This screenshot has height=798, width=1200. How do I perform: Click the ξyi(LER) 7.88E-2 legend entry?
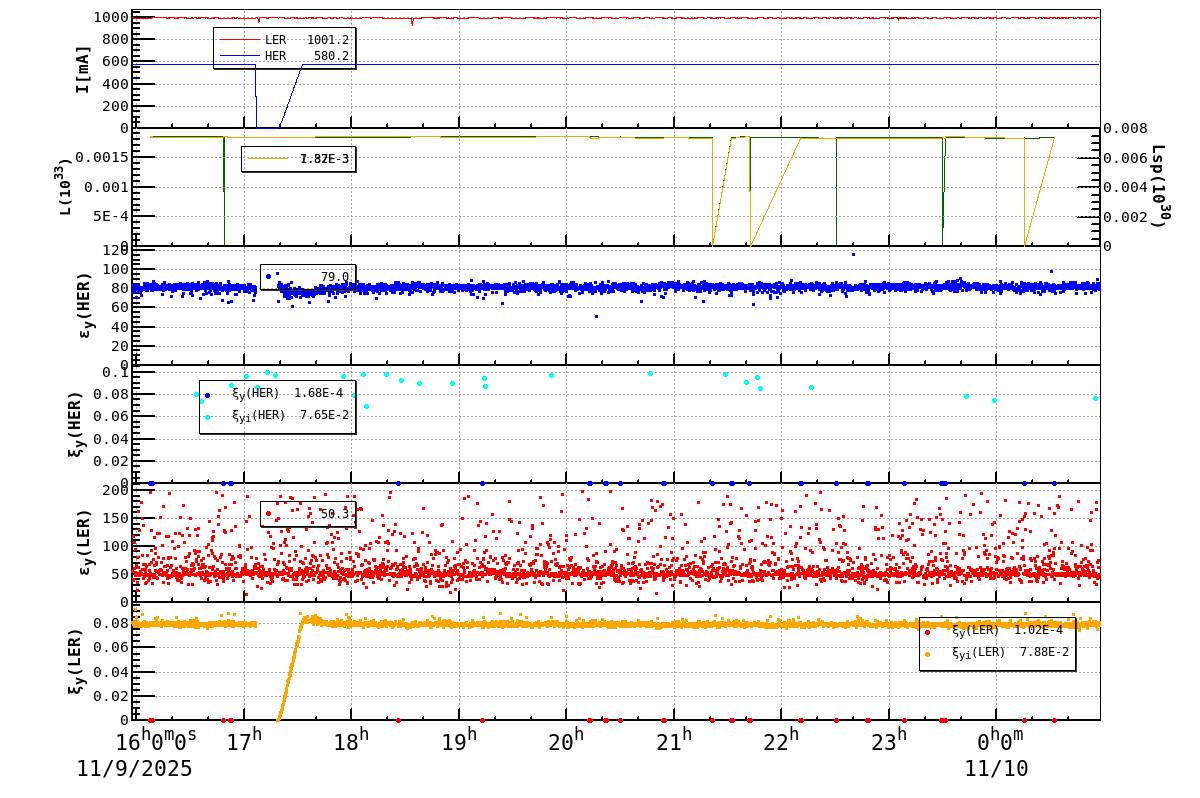pos(996,652)
